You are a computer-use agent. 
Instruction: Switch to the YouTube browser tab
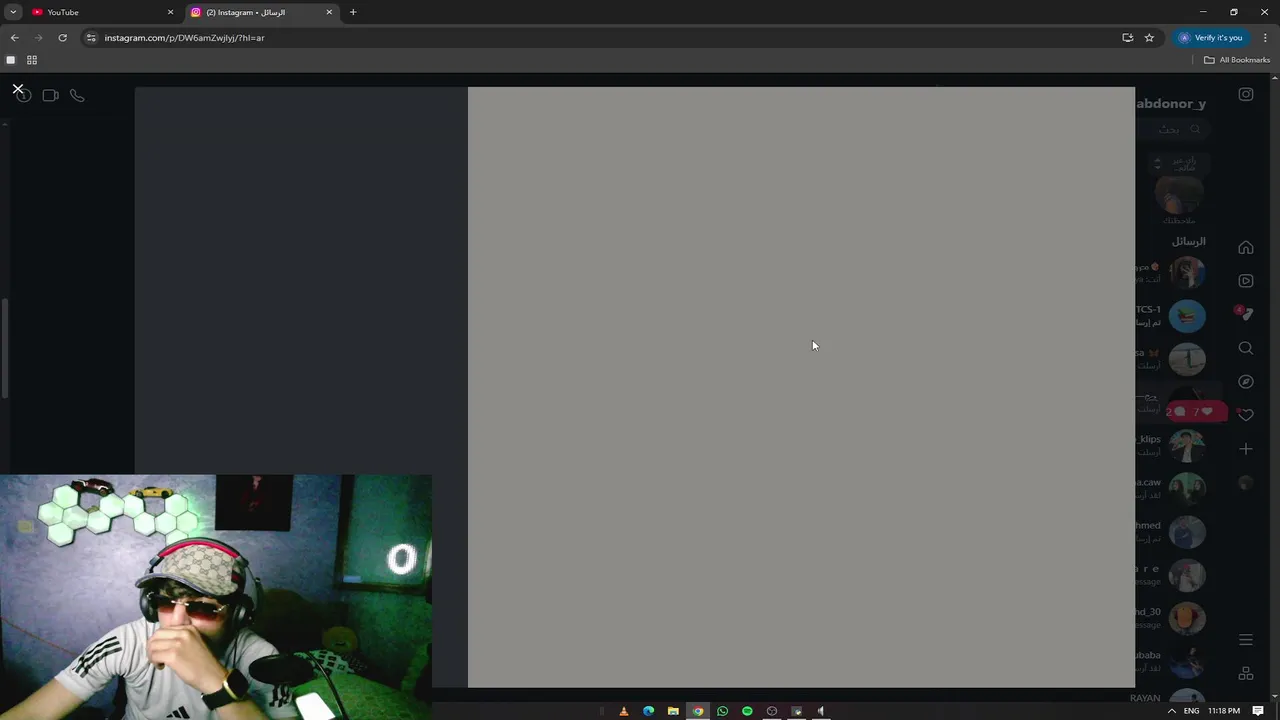(100, 12)
